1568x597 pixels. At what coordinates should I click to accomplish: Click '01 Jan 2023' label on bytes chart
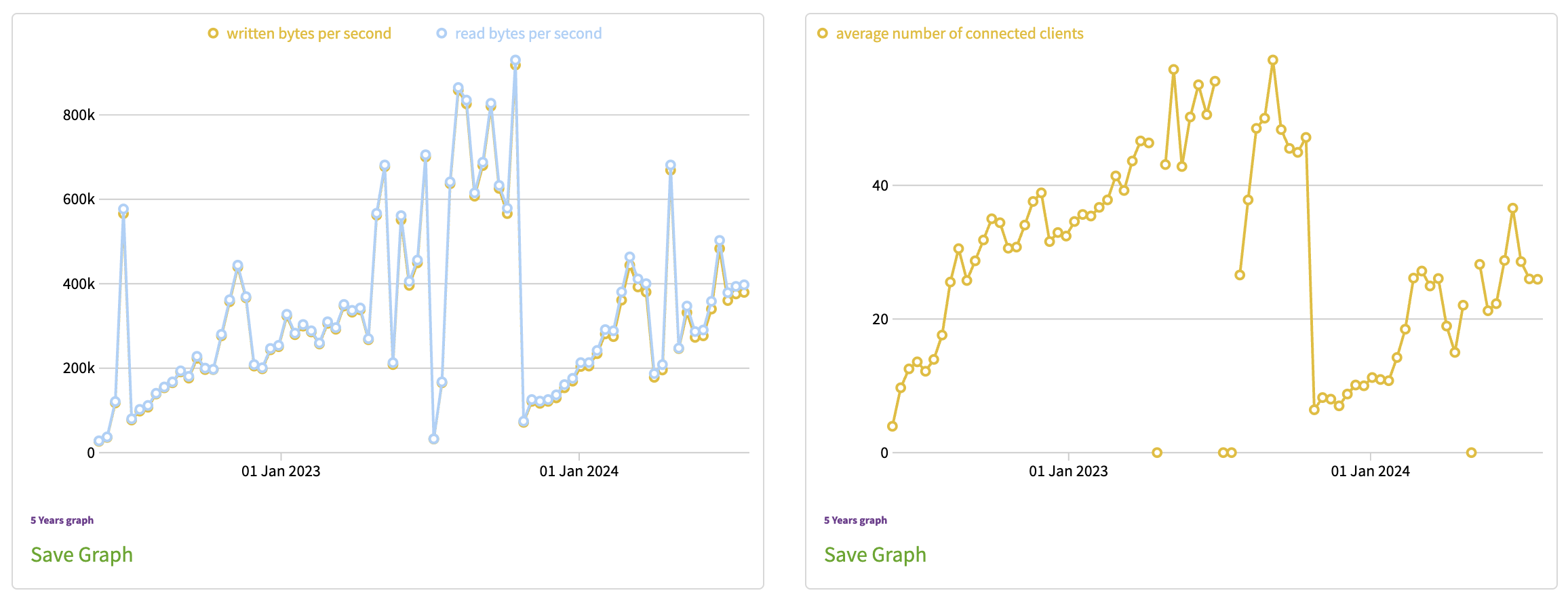281,471
